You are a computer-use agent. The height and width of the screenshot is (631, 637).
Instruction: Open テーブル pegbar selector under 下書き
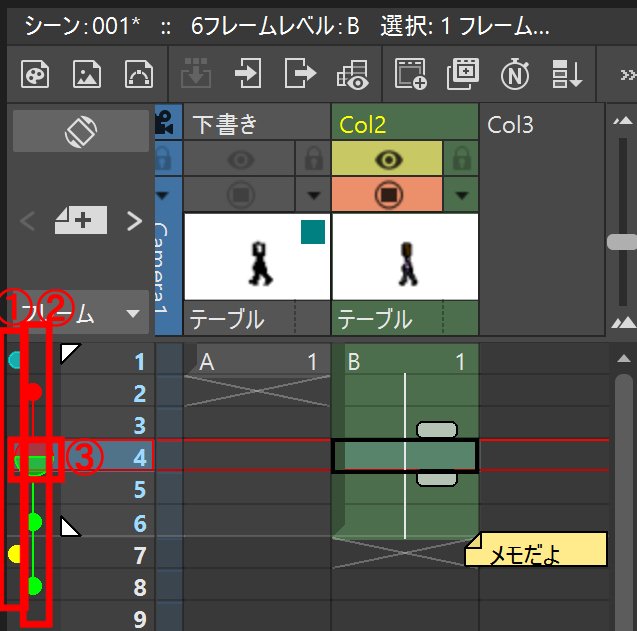240,318
